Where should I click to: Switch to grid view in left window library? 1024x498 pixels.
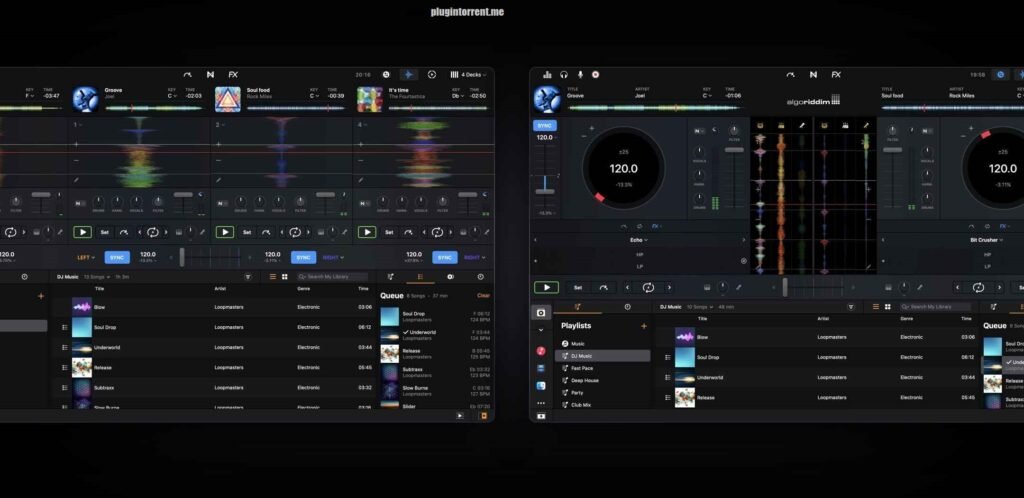[x=285, y=277]
